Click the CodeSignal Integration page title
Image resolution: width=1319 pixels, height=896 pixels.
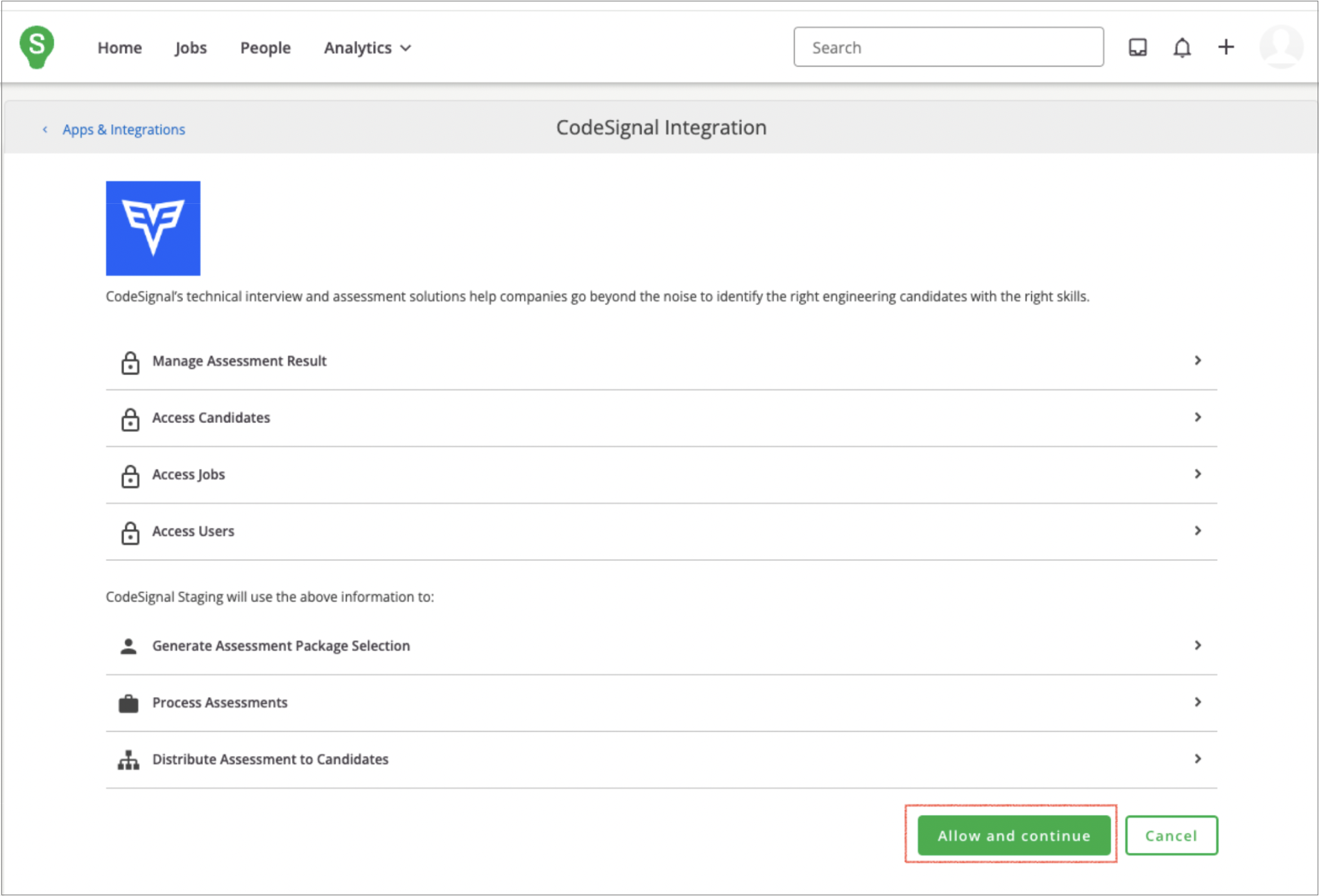661,128
